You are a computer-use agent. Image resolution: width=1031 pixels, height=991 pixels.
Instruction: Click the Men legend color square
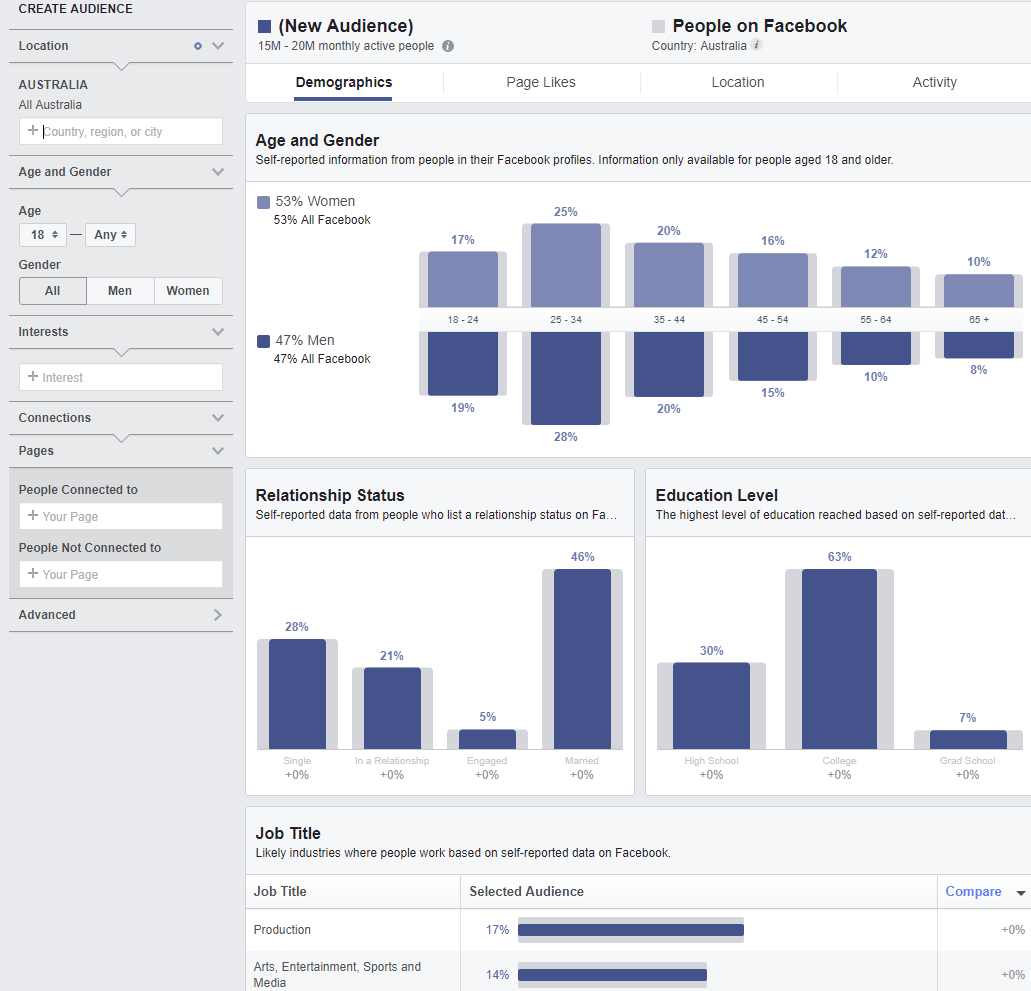263,341
